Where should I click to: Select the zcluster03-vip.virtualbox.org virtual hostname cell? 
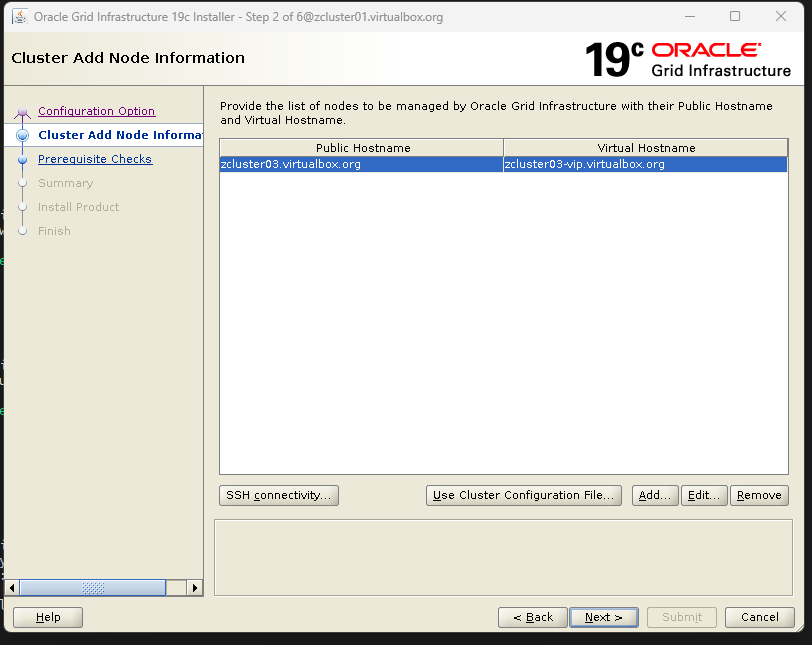tap(645, 164)
